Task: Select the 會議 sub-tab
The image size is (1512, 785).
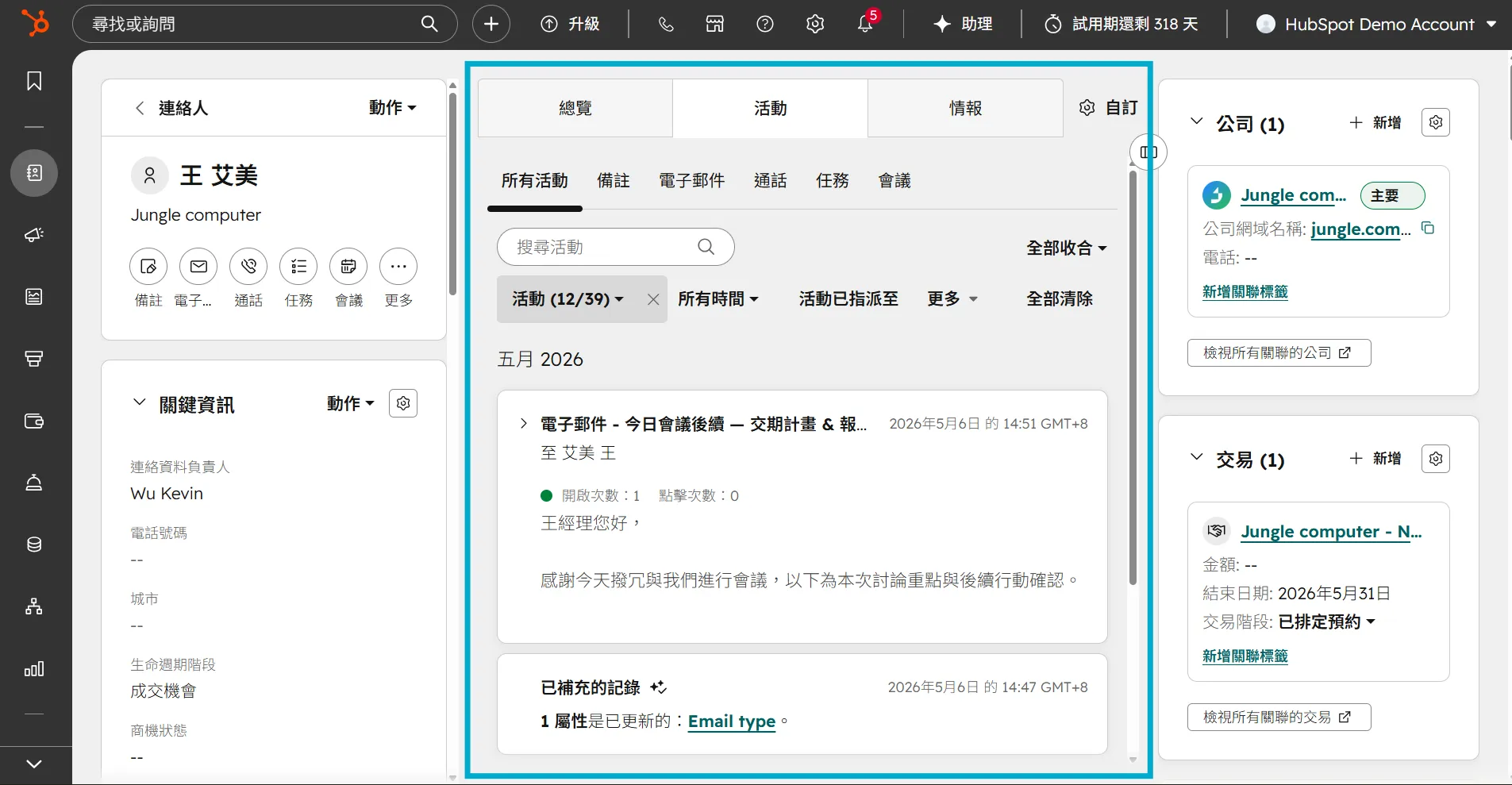Action: [x=895, y=181]
